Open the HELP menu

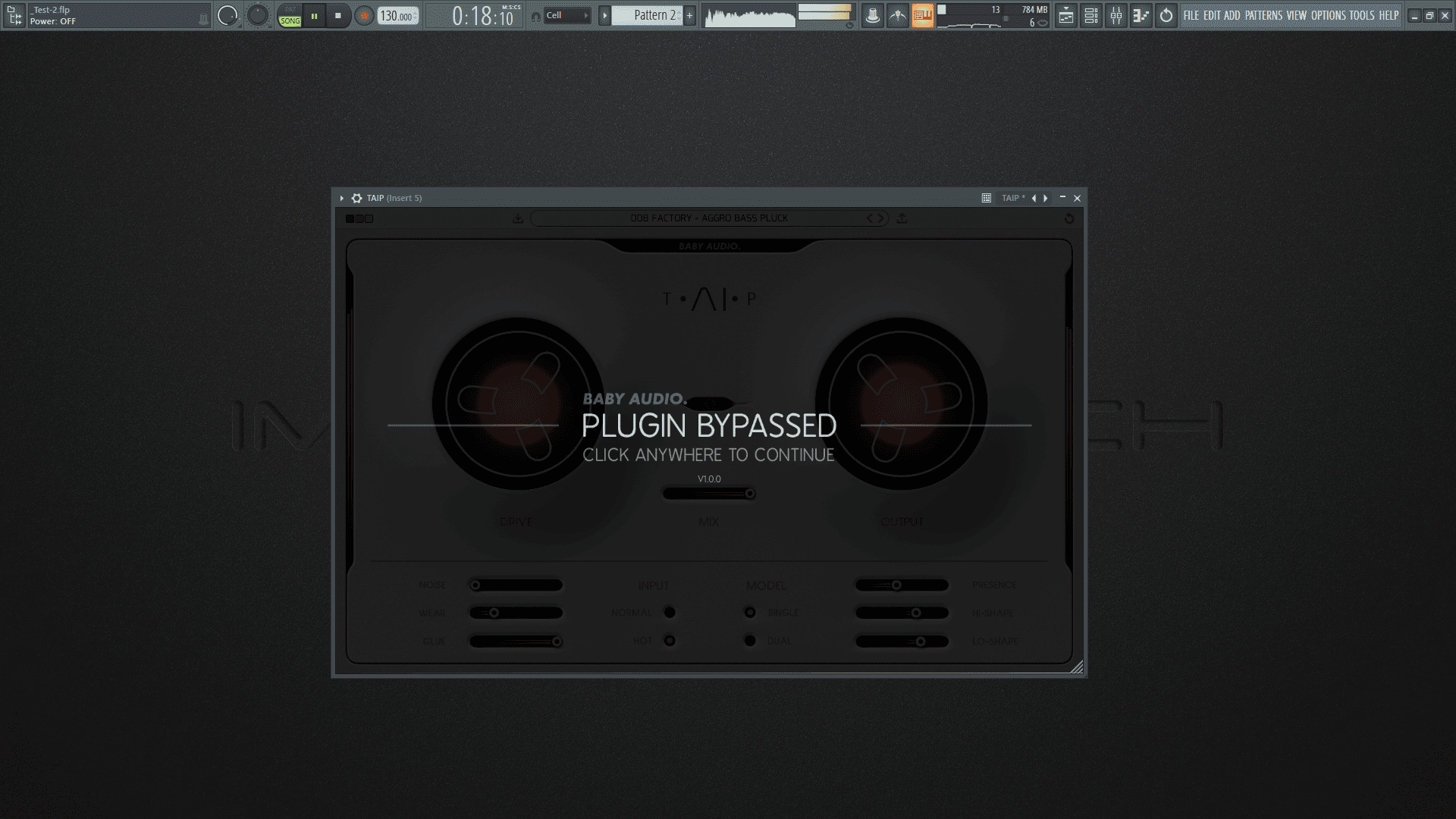pyautogui.click(x=1389, y=15)
